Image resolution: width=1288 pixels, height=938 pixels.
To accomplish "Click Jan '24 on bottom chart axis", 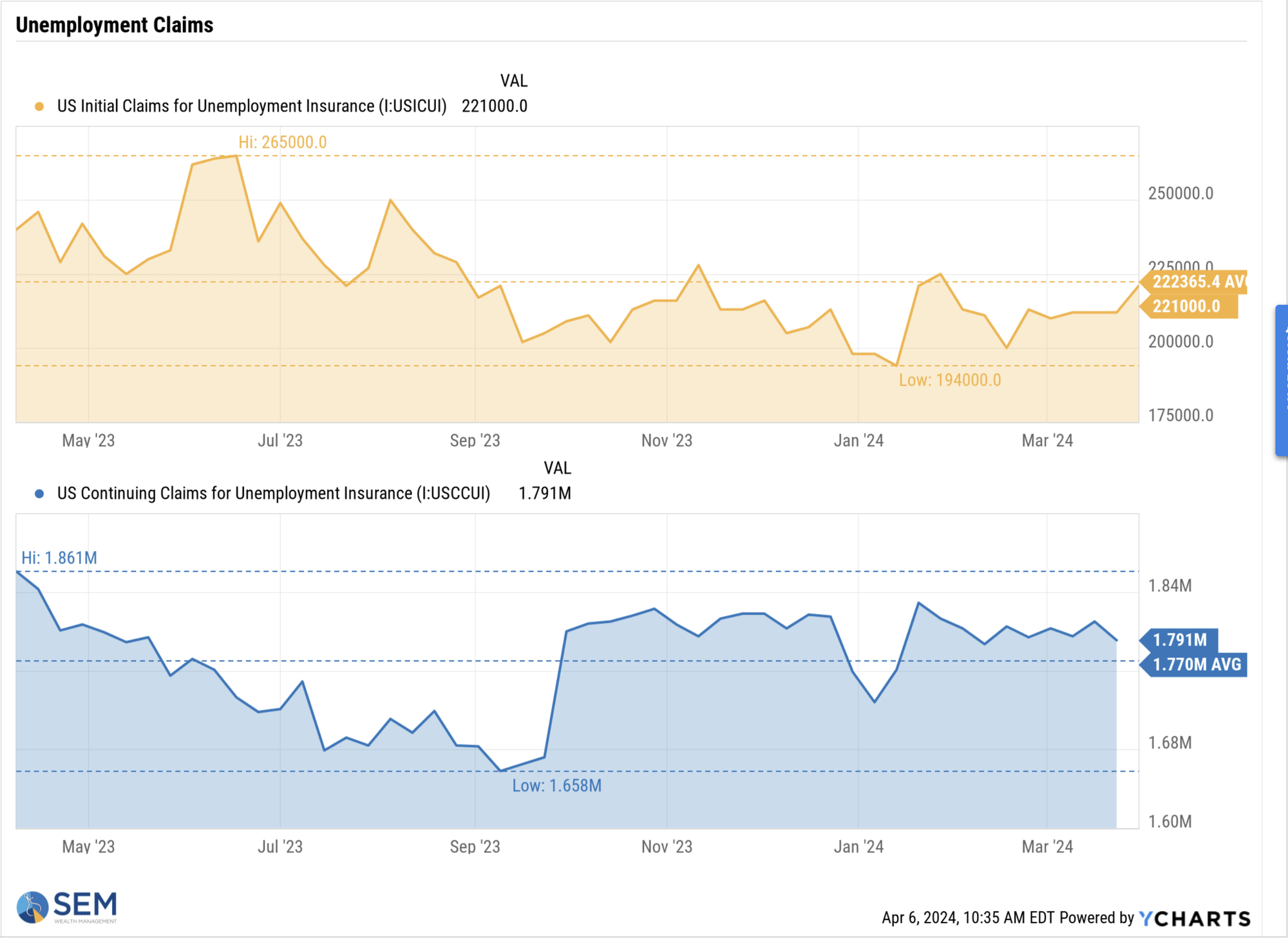I will [x=858, y=847].
